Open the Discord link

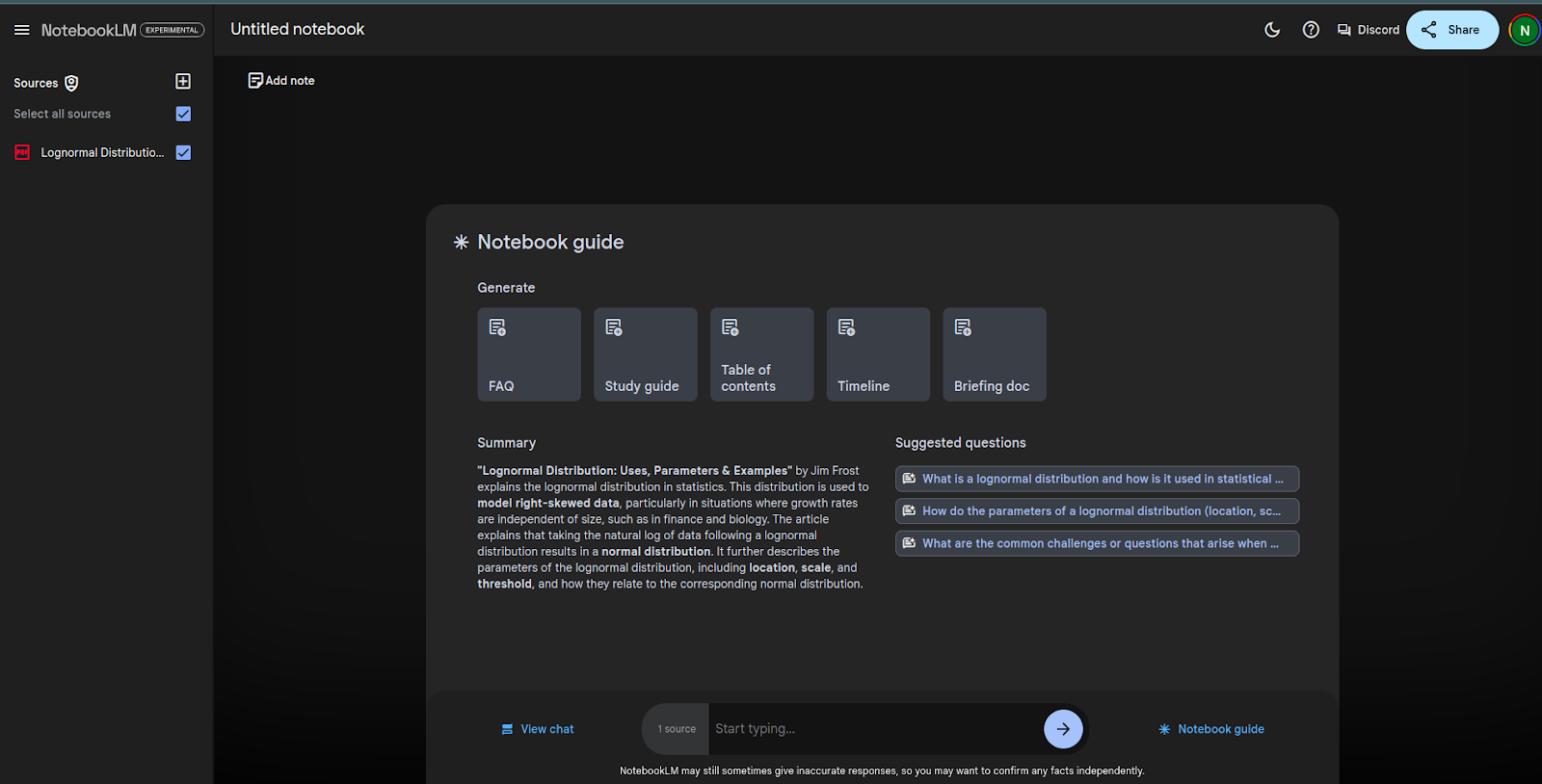pos(1368,30)
